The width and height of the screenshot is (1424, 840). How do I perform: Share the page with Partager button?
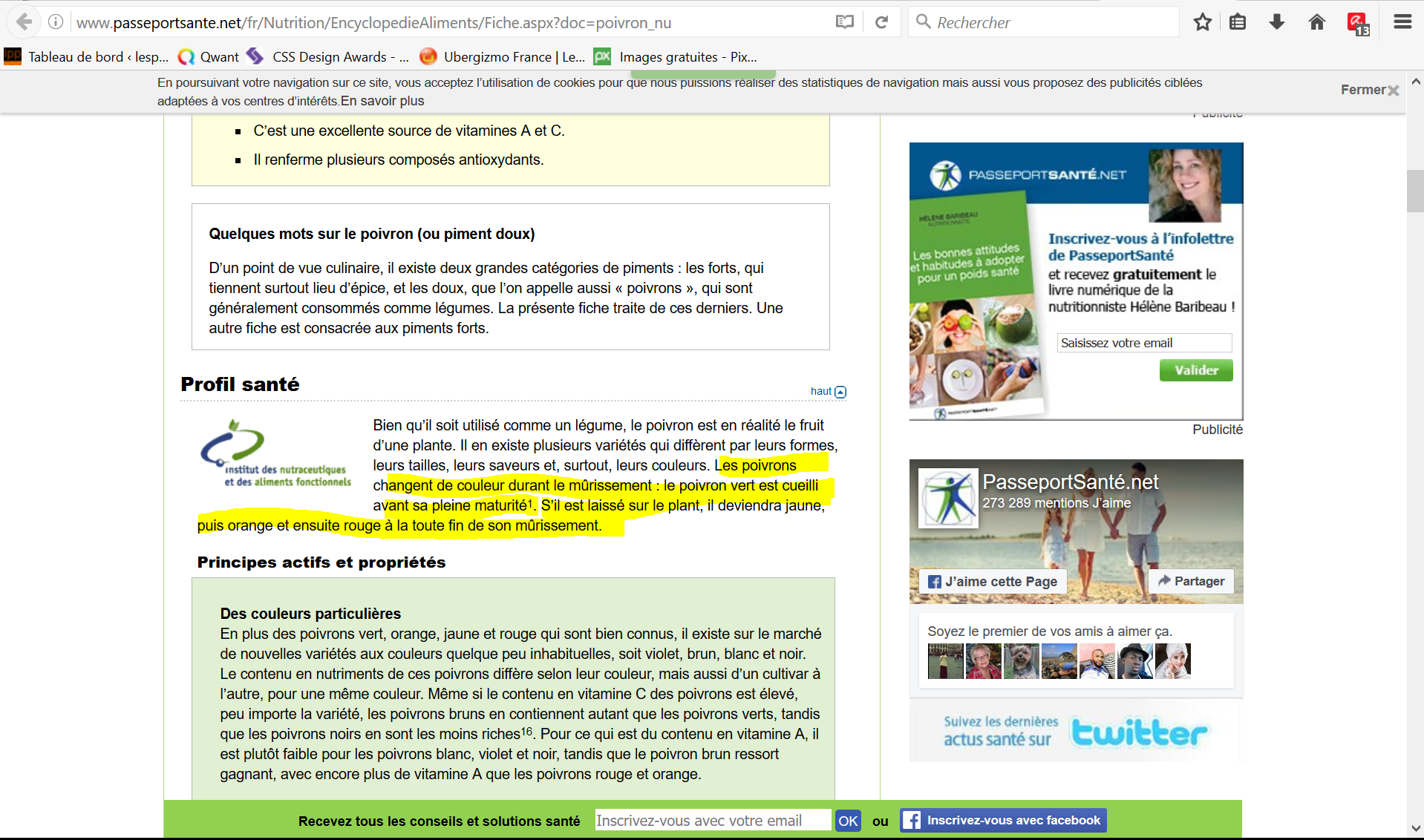[x=1191, y=581]
